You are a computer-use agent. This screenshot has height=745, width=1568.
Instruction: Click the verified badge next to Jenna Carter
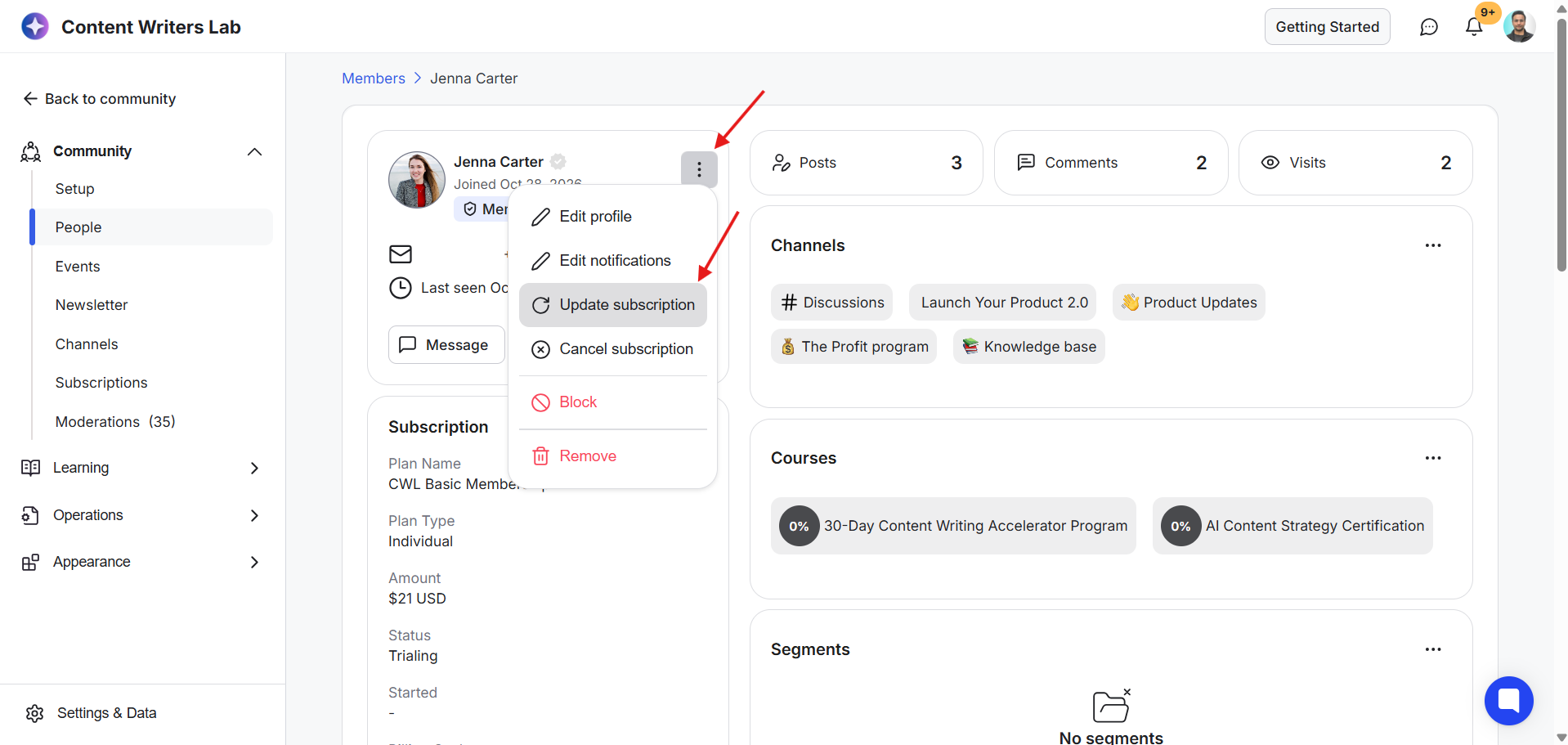click(x=558, y=162)
